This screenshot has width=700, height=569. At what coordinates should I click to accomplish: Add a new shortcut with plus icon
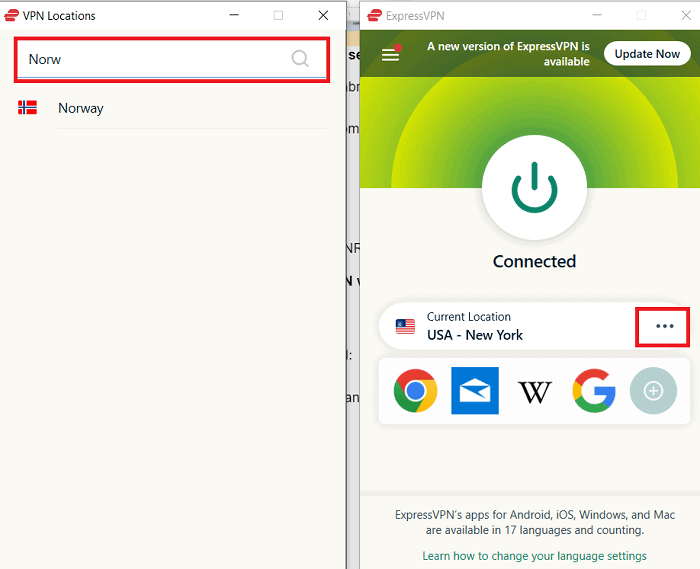[x=653, y=391]
